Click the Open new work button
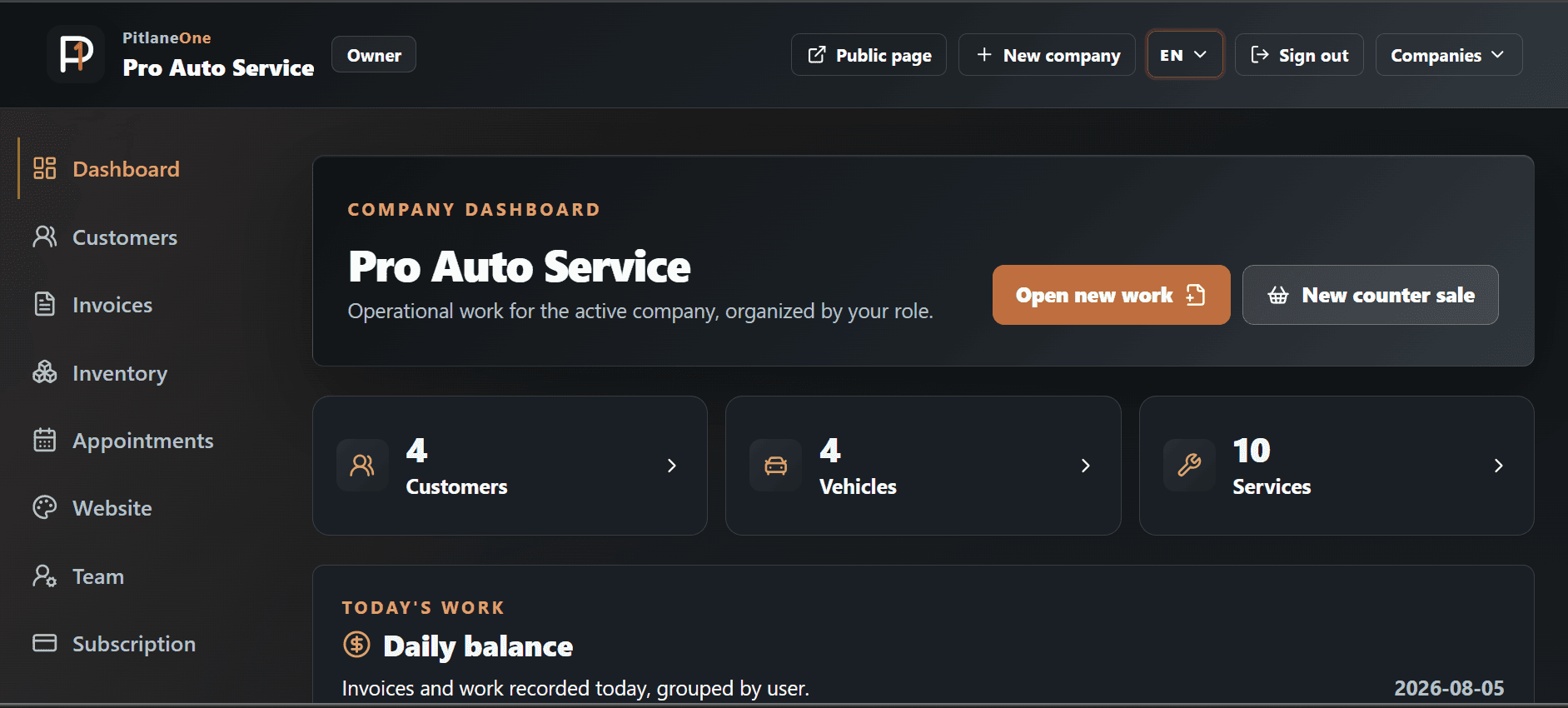 coord(1111,295)
